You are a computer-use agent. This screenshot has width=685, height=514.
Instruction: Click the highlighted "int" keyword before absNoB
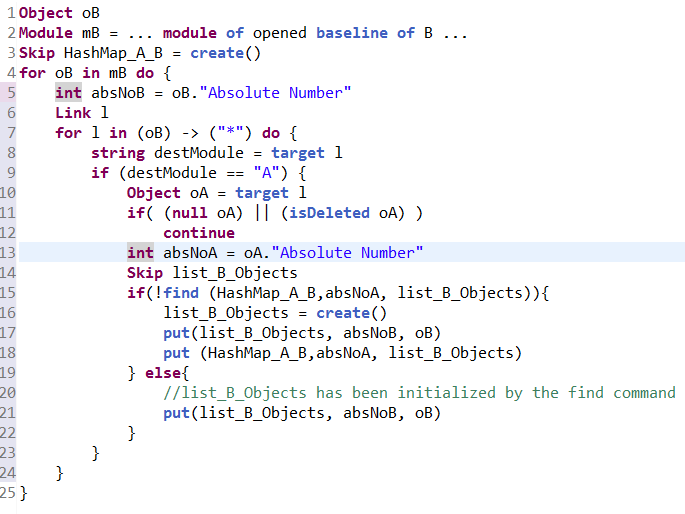click(x=68, y=92)
